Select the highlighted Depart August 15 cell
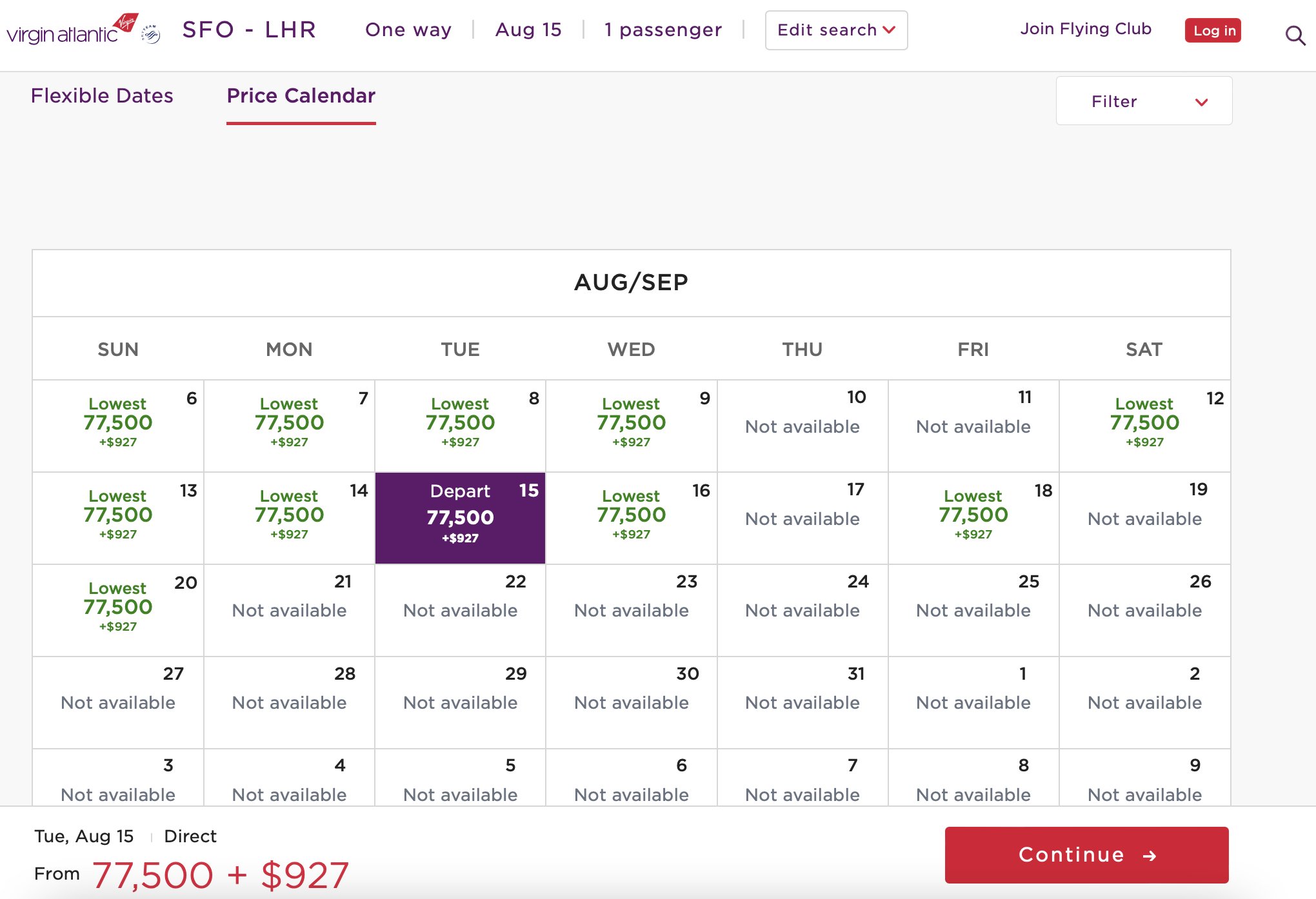The height and width of the screenshot is (899, 1316). pyautogui.click(x=460, y=518)
